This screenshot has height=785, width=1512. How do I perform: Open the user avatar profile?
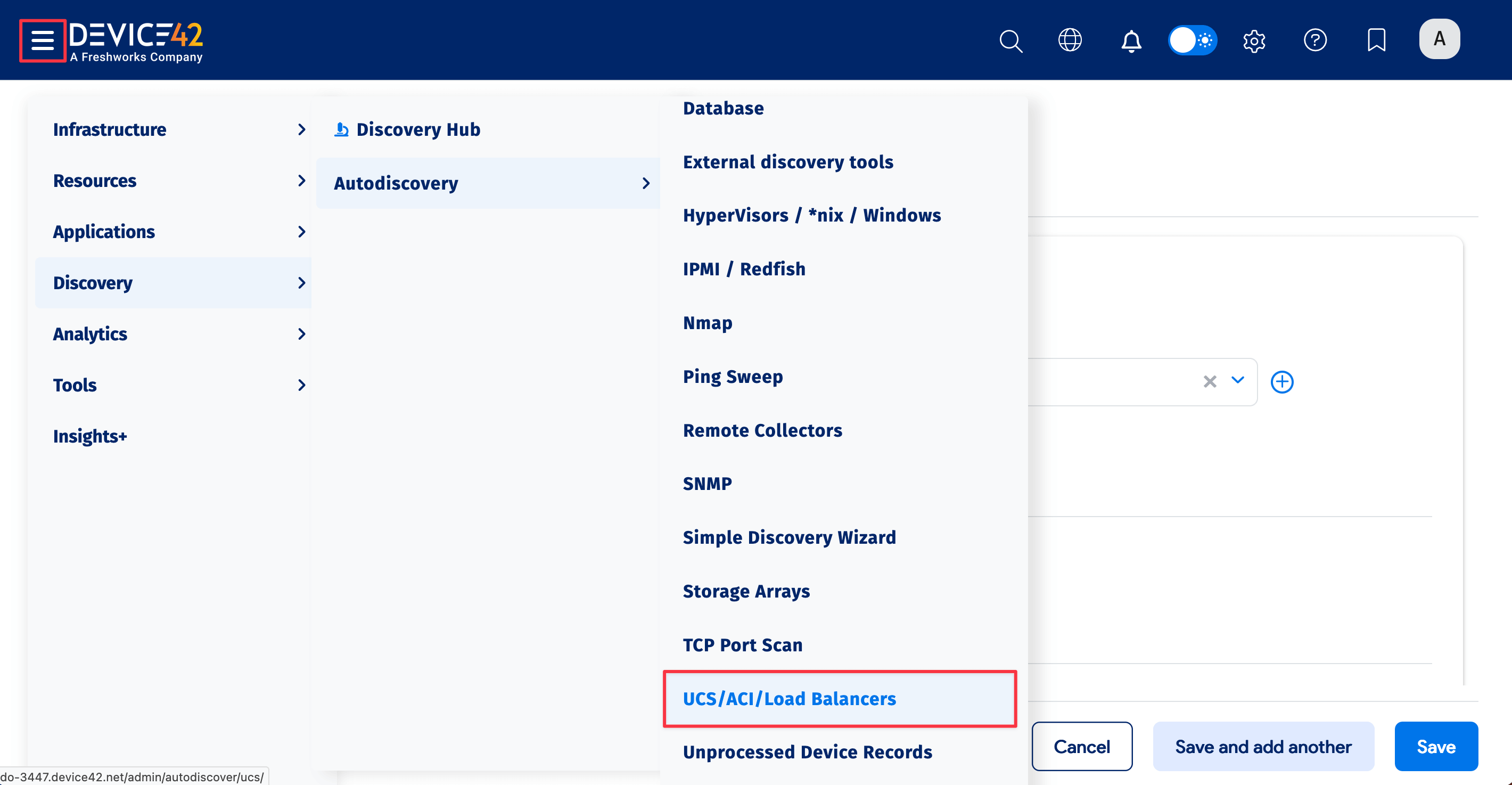click(x=1439, y=39)
